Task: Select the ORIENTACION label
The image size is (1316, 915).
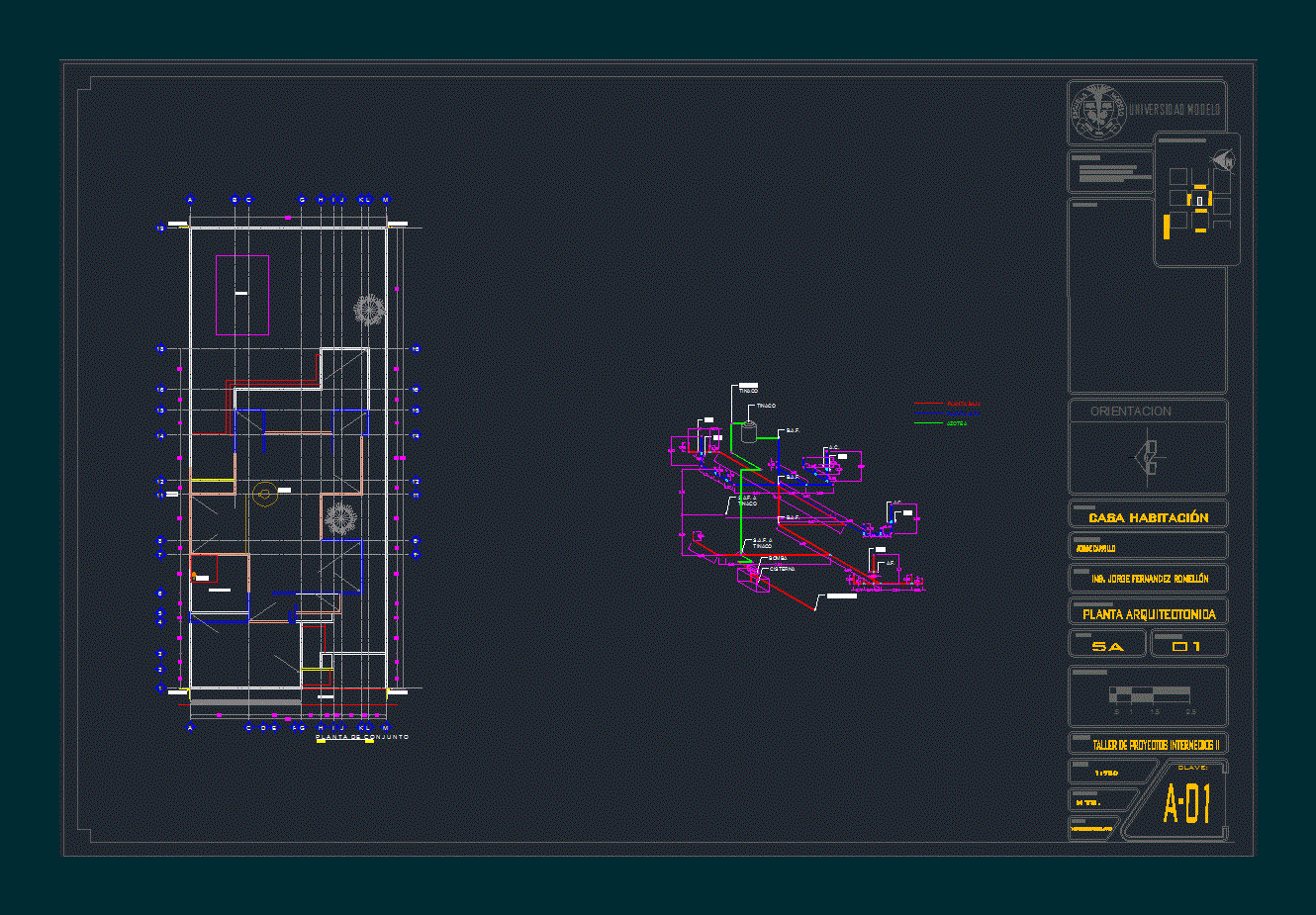Action: point(1130,411)
